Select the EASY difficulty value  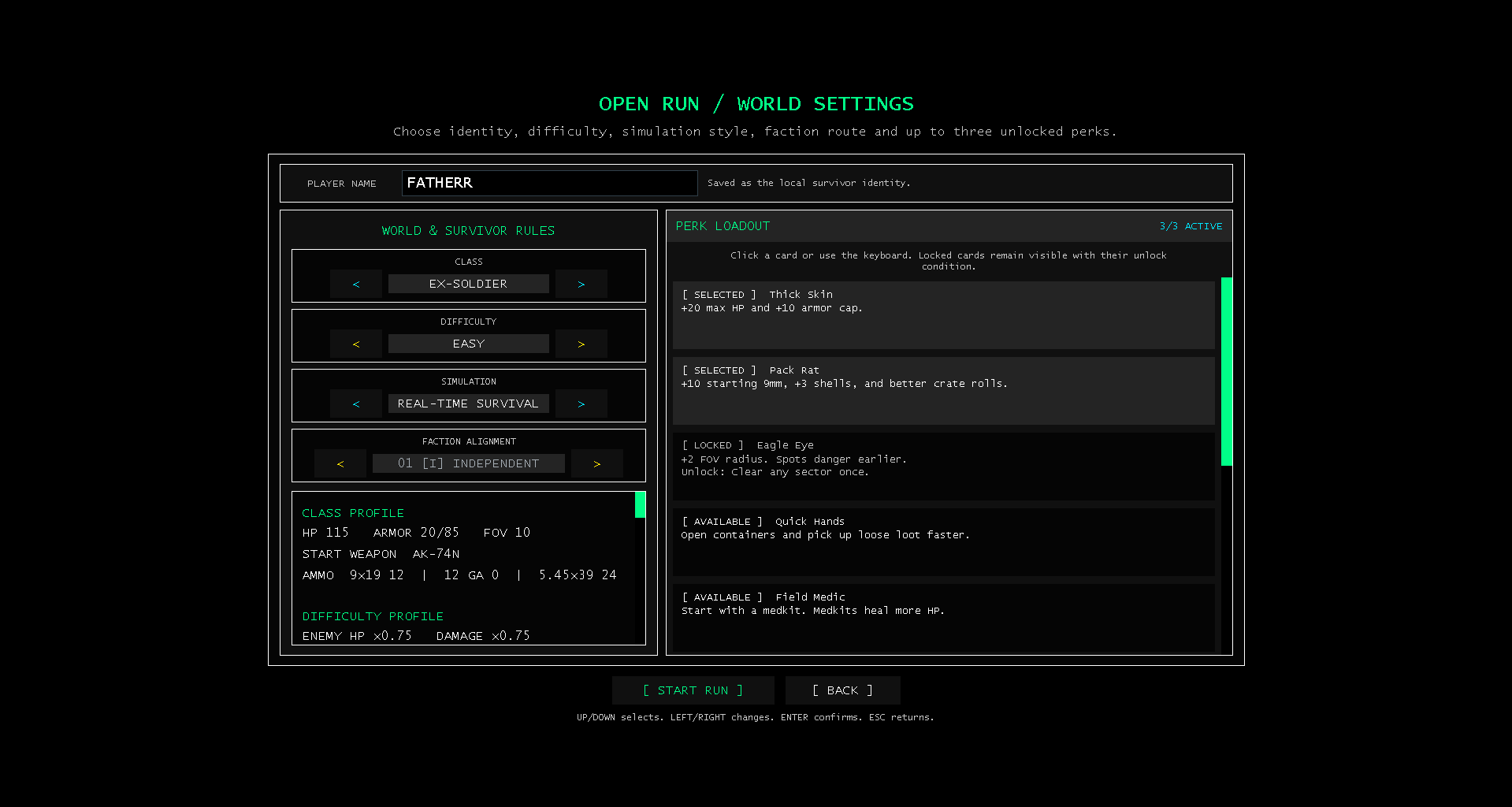click(469, 344)
